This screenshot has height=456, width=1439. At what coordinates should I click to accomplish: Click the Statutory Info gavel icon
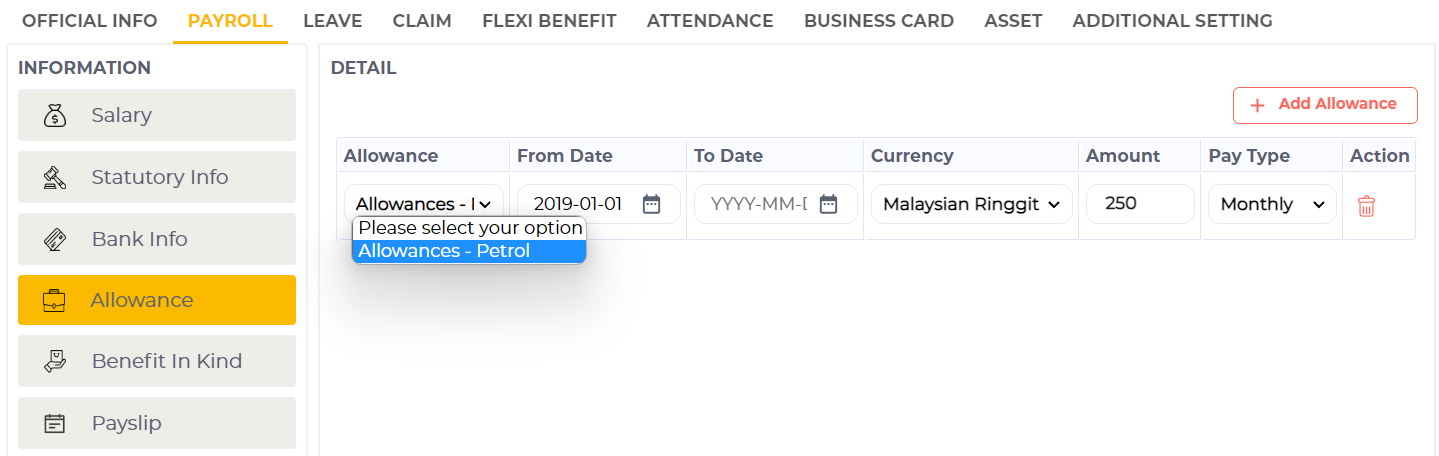click(x=55, y=178)
